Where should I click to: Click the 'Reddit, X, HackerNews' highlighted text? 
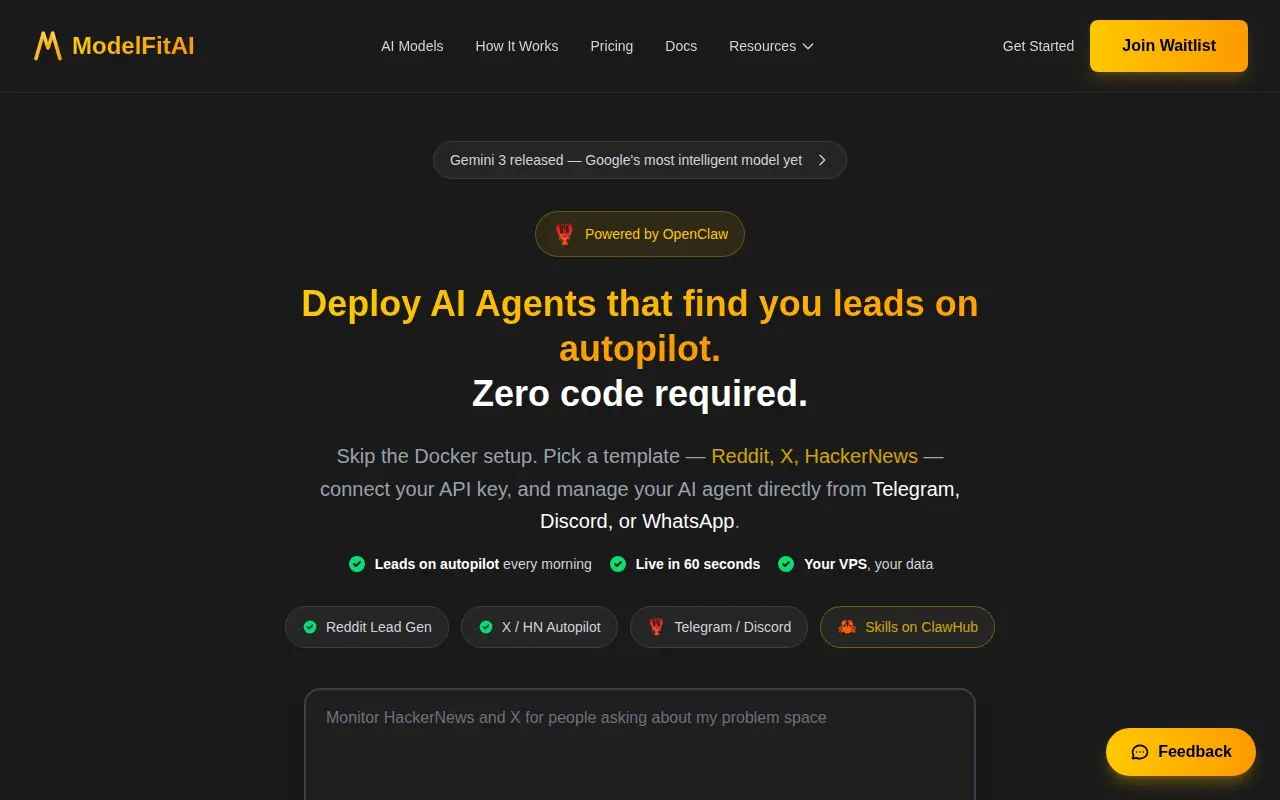pos(814,456)
